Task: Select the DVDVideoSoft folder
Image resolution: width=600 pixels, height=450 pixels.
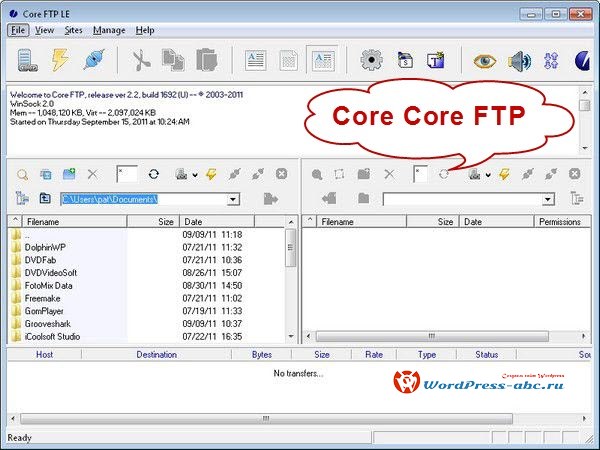Action: pyautogui.click(x=51, y=273)
